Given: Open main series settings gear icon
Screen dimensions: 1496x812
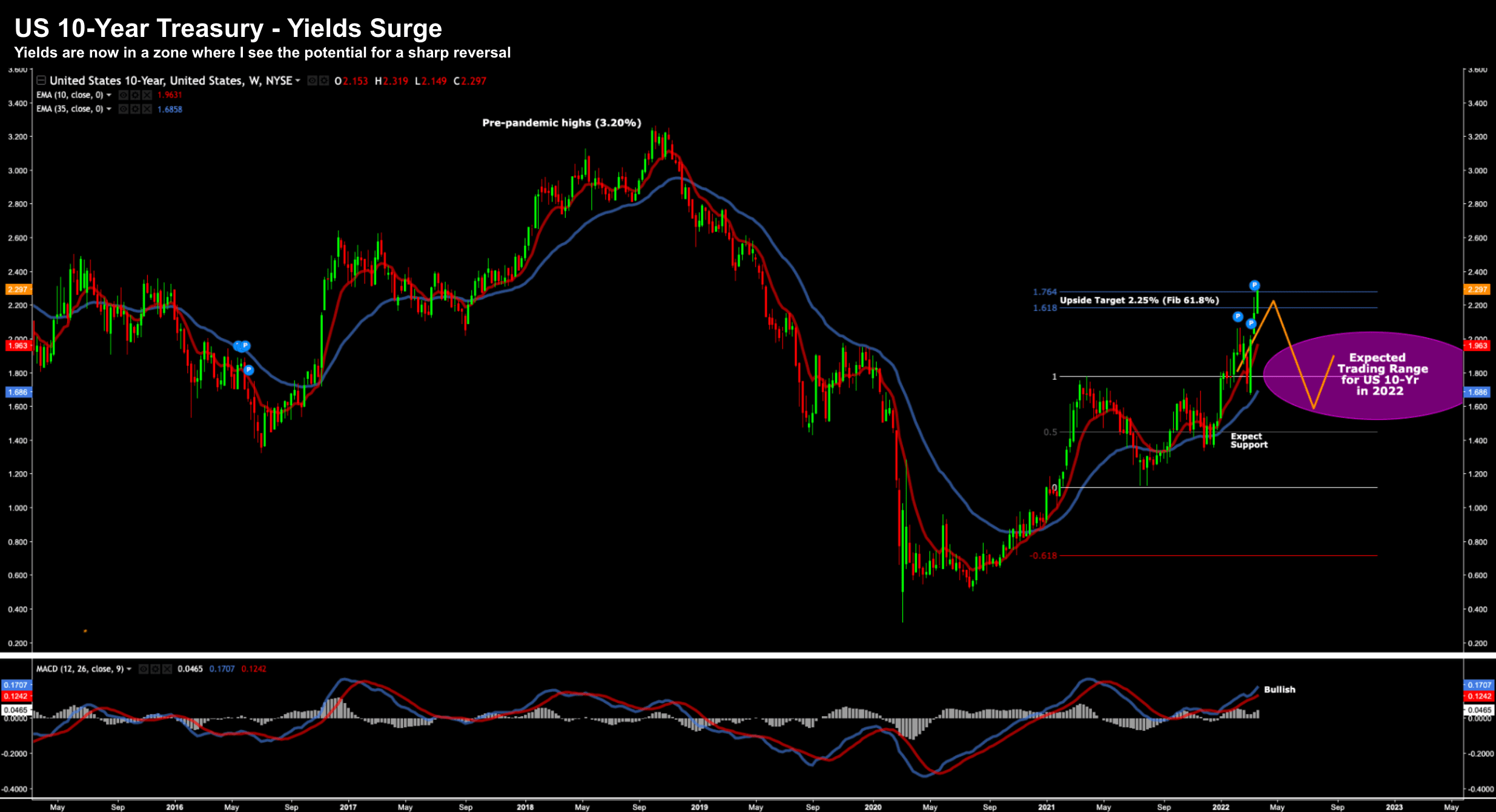Looking at the screenshot, I should (x=324, y=81).
